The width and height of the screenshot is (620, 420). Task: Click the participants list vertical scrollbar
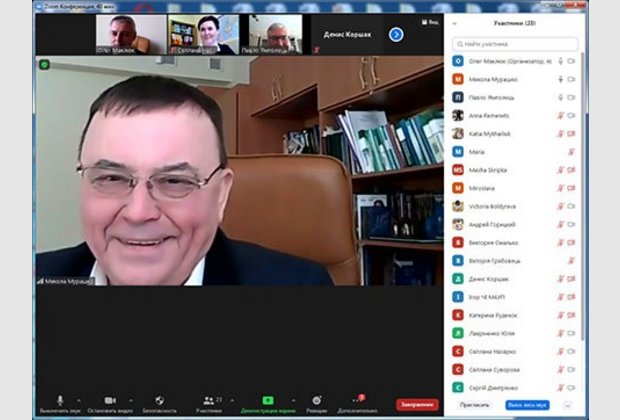[x=582, y=196]
